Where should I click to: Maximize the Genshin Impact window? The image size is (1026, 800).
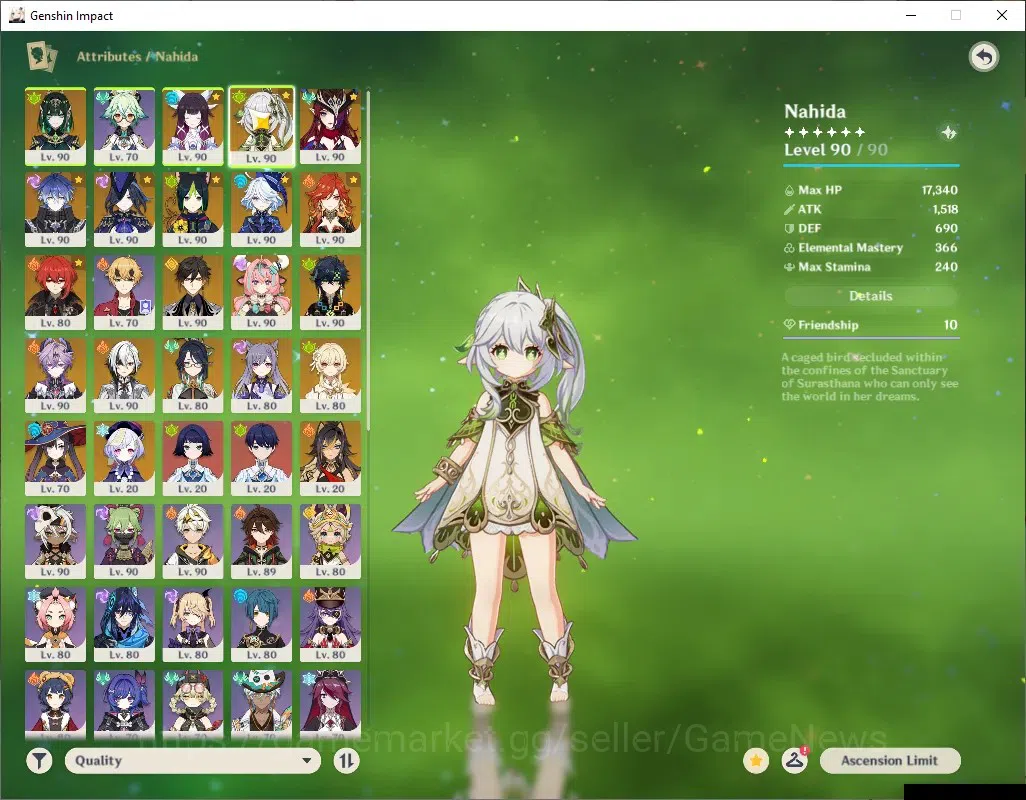pos(956,15)
